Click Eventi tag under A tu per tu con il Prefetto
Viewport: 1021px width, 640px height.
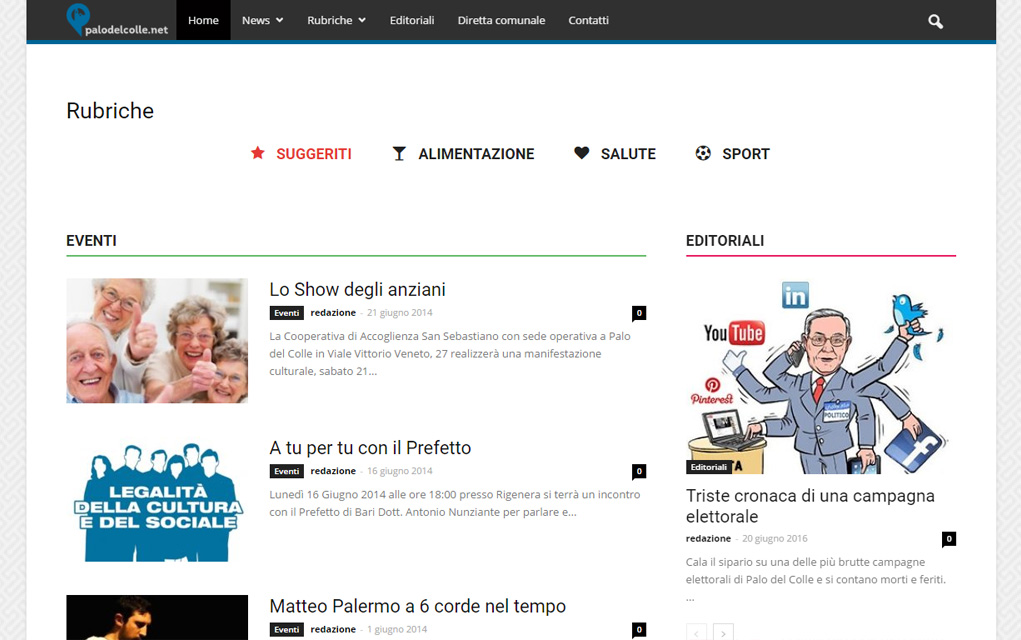[287, 471]
